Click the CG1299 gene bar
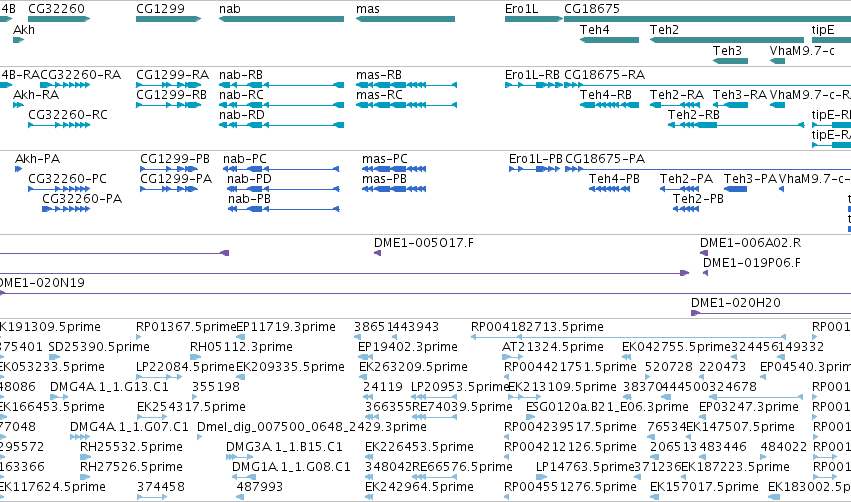The width and height of the screenshot is (851, 502). tap(168, 19)
